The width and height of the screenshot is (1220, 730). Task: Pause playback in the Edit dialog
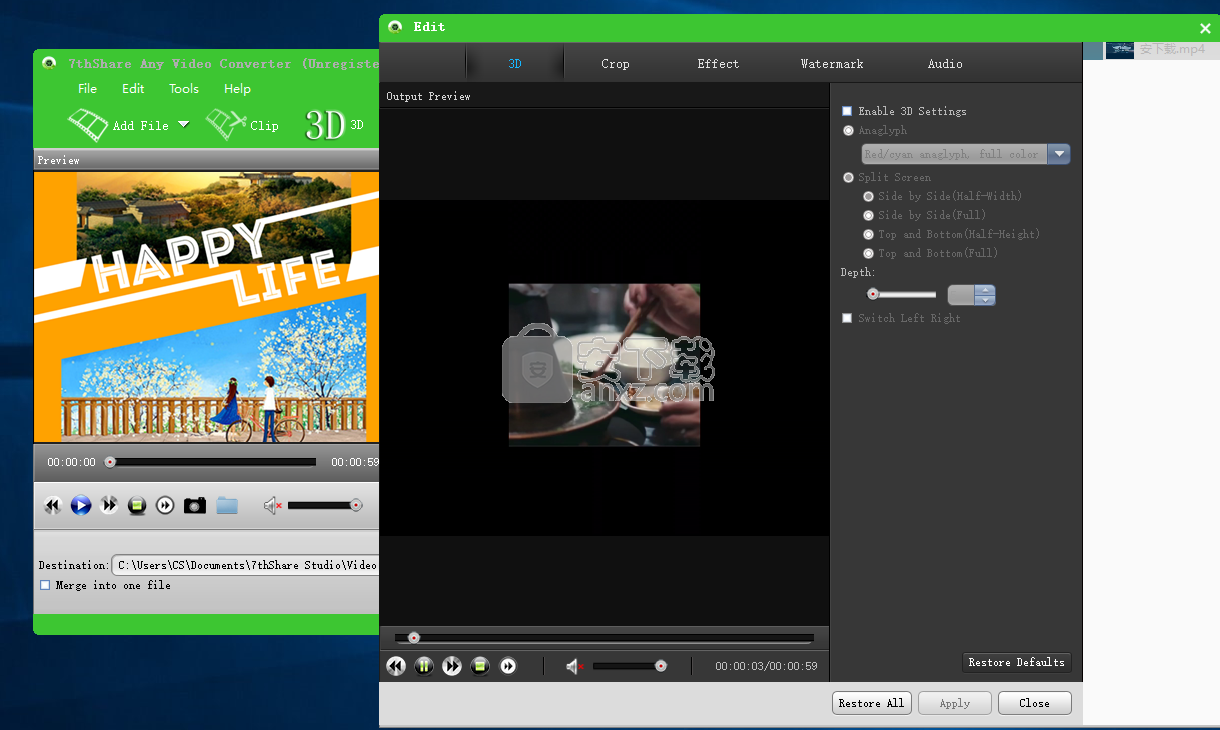424,666
